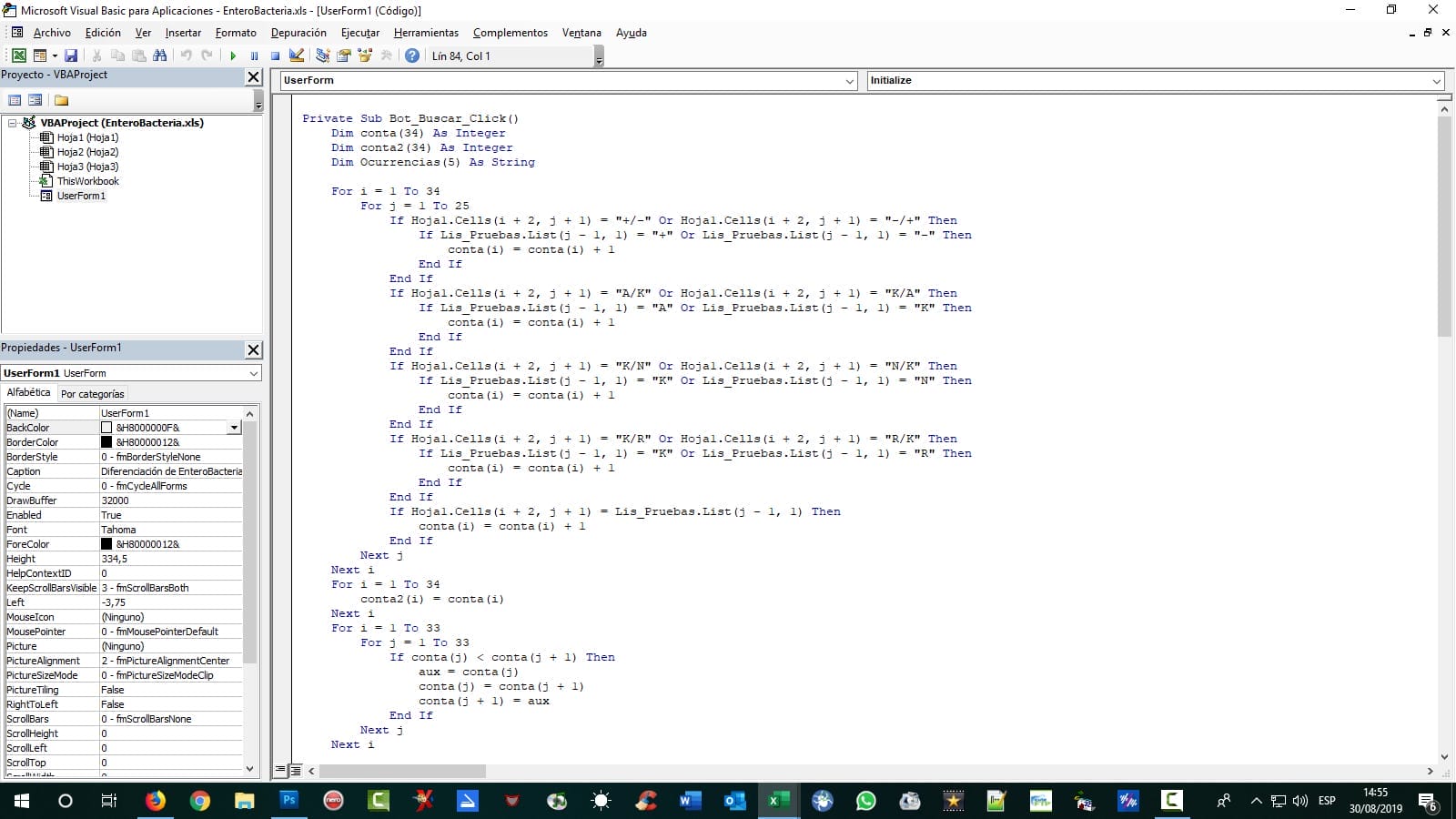Toggle Design Mode on the toolbar
1456x819 pixels.
[x=297, y=56]
